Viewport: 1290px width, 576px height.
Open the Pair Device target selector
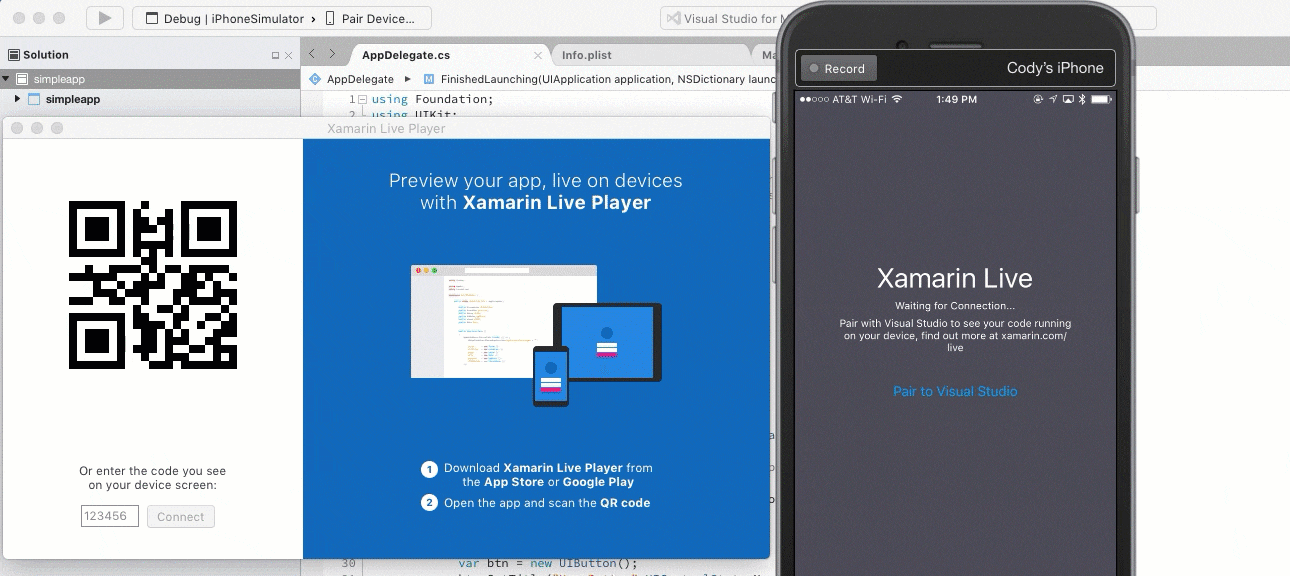click(x=369, y=18)
